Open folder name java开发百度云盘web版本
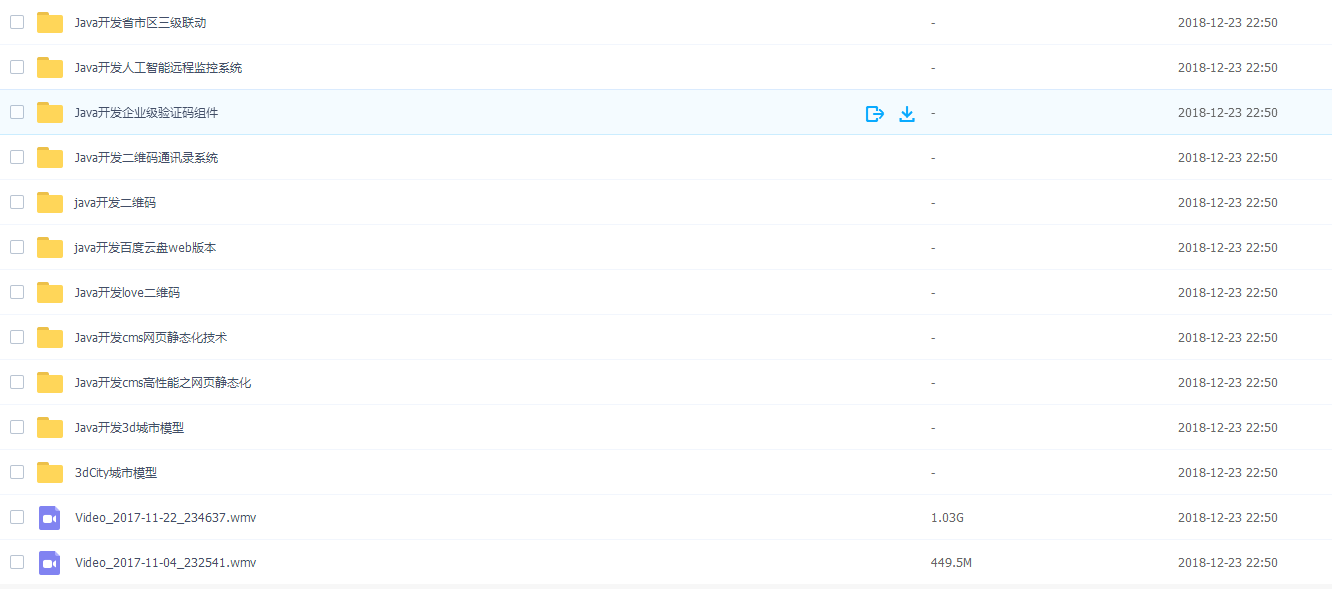Screen dimensions: 1332x589 (x=145, y=248)
